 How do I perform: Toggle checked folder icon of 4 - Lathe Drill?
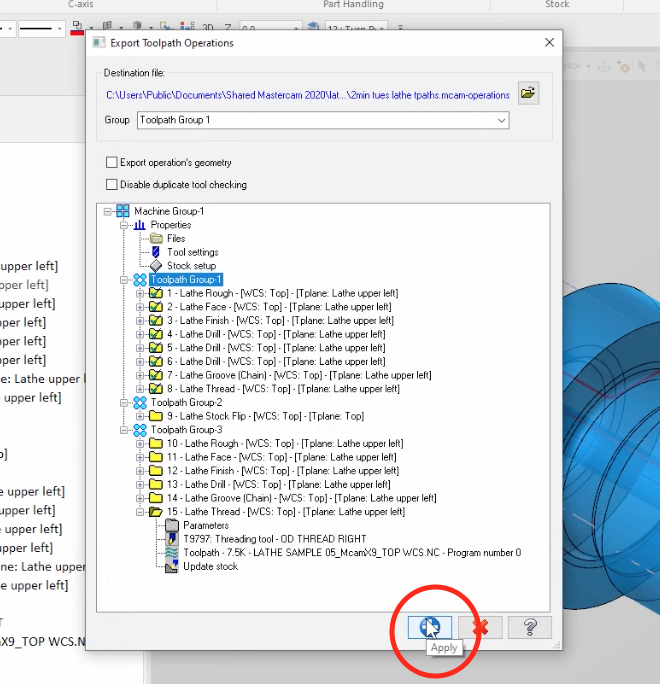coord(156,334)
